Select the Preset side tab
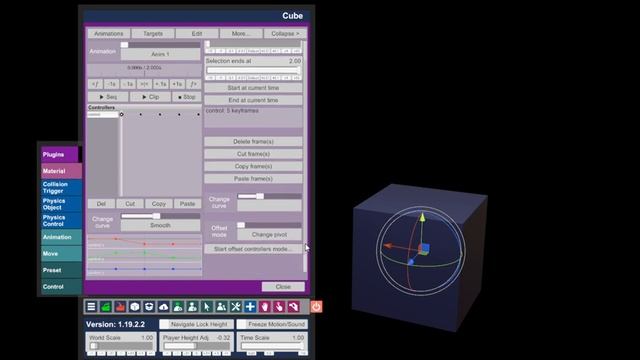Image resolution: width=640 pixels, height=360 pixels. pyautogui.click(x=61, y=270)
